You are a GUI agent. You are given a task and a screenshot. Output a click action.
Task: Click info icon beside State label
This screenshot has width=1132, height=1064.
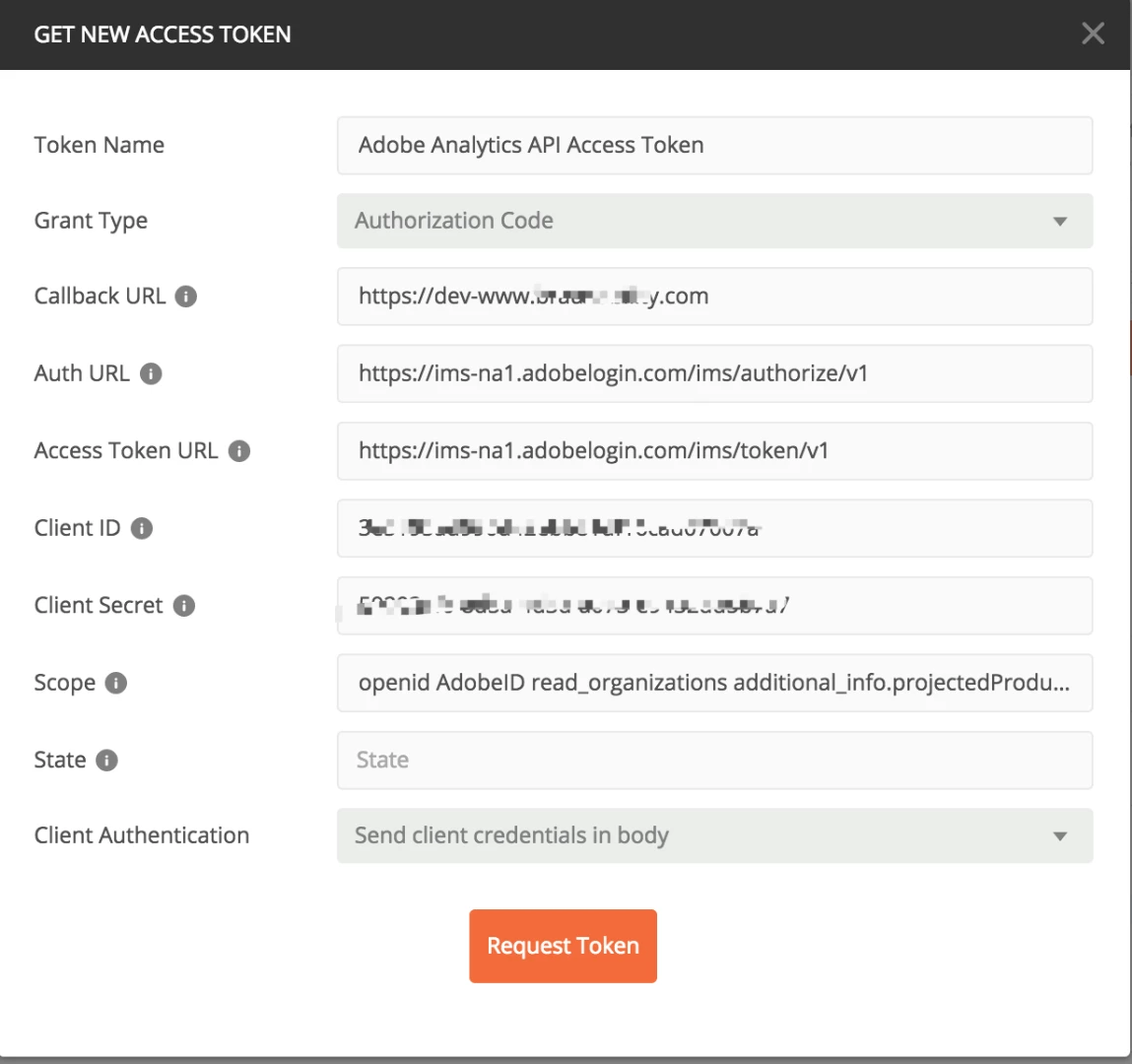tap(107, 761)
